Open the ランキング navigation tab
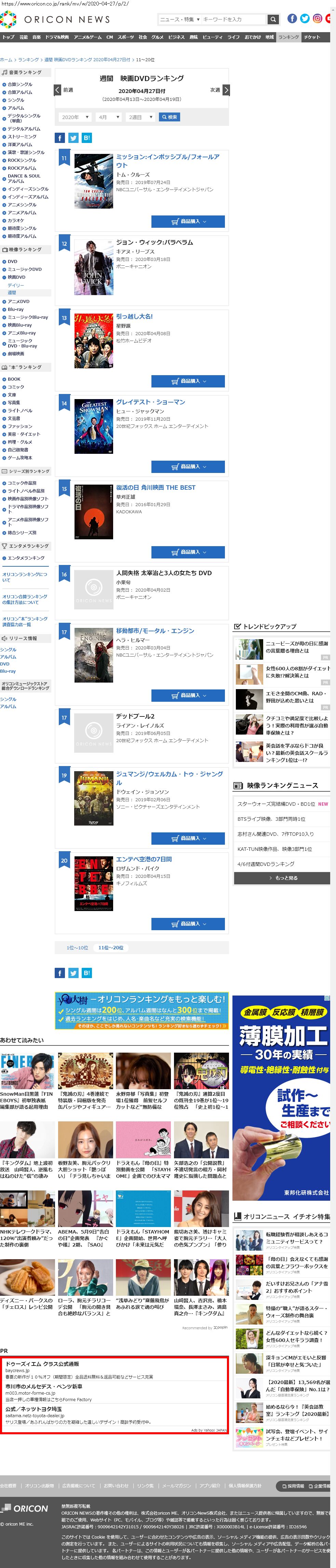 tap(288, 37)
